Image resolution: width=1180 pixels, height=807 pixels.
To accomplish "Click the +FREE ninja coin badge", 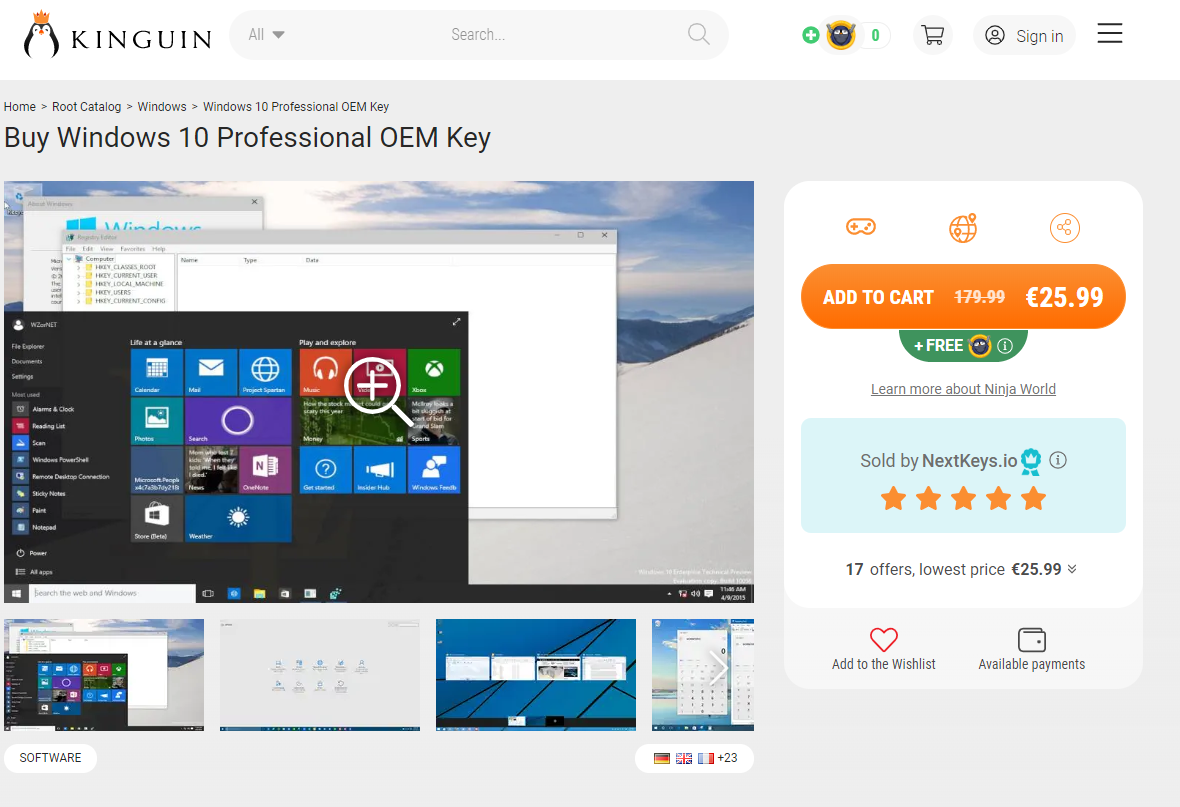I will tap(963, 346).
